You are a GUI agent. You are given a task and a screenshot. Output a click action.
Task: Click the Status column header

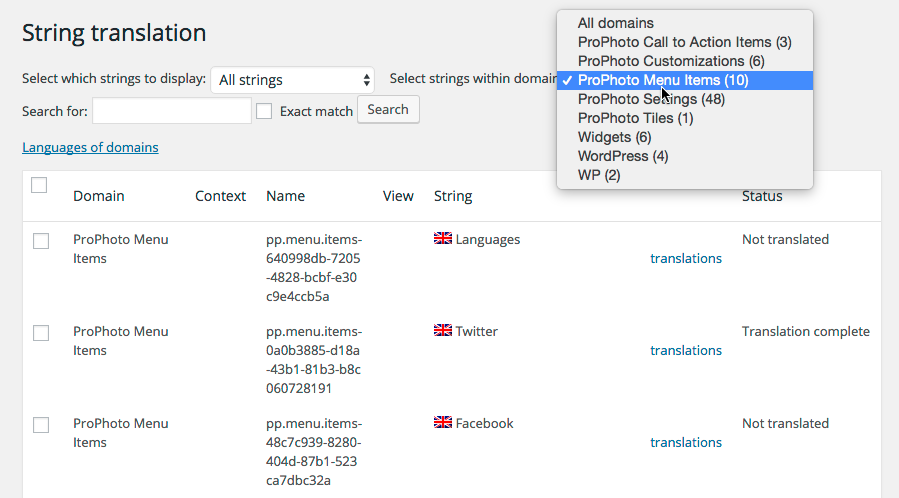[x=762, y=196]
